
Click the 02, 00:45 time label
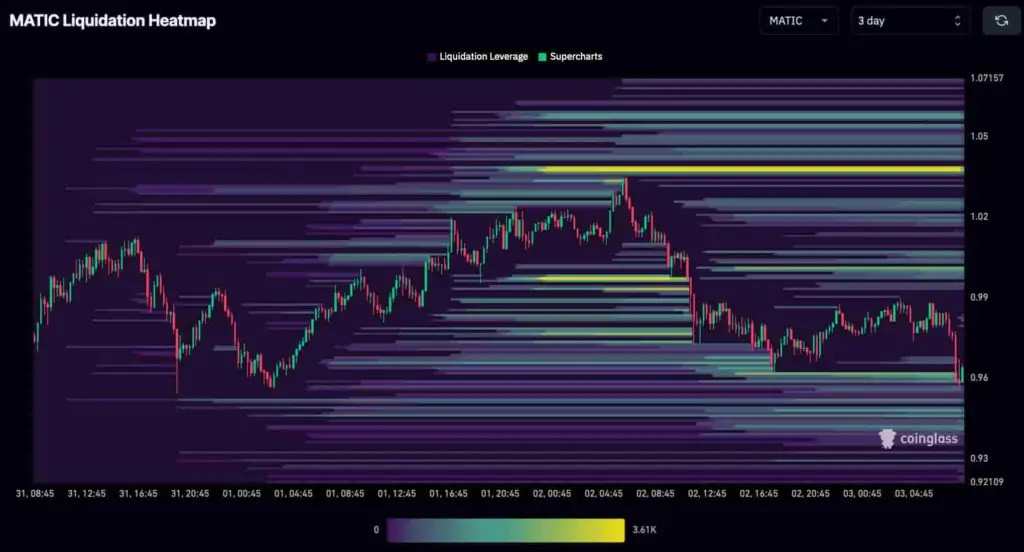tap(552, 494)
